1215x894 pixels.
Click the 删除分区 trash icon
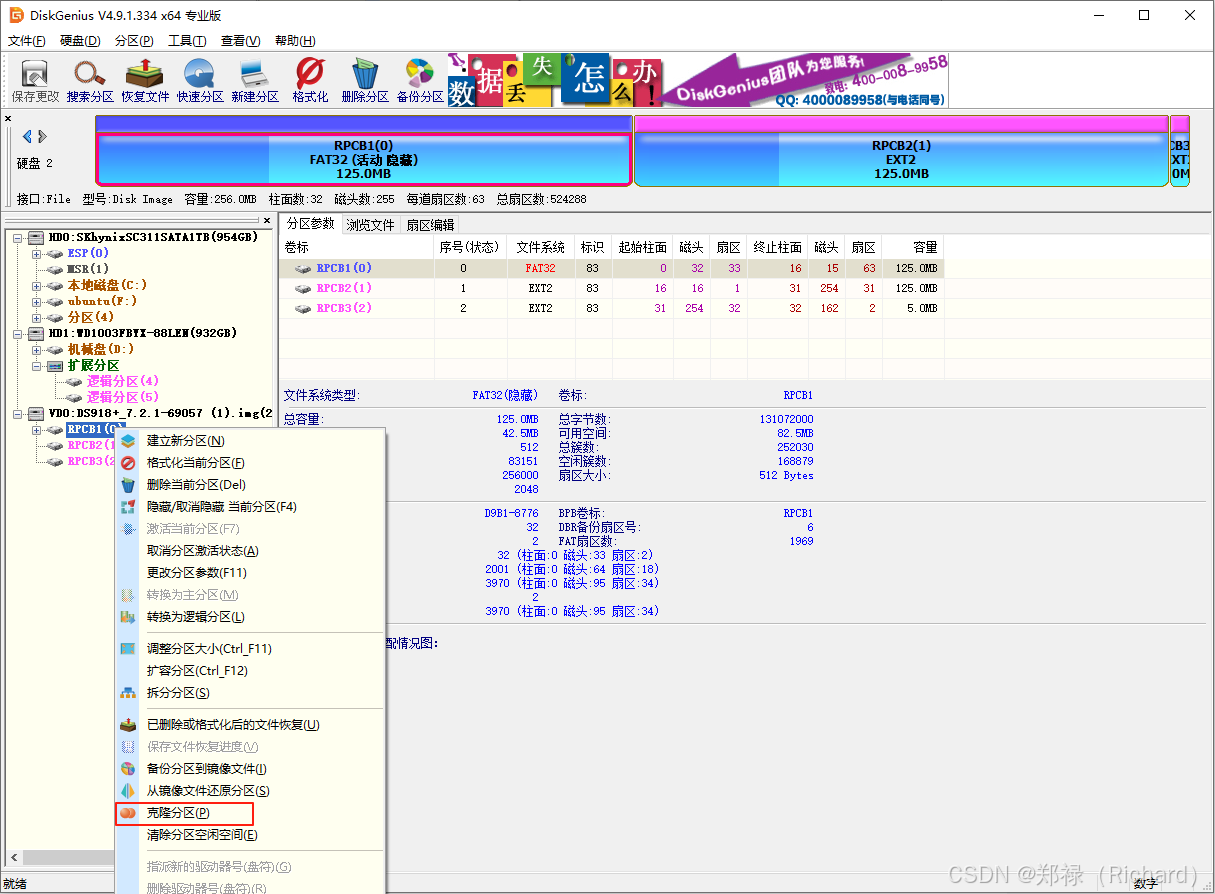[365, 80]
